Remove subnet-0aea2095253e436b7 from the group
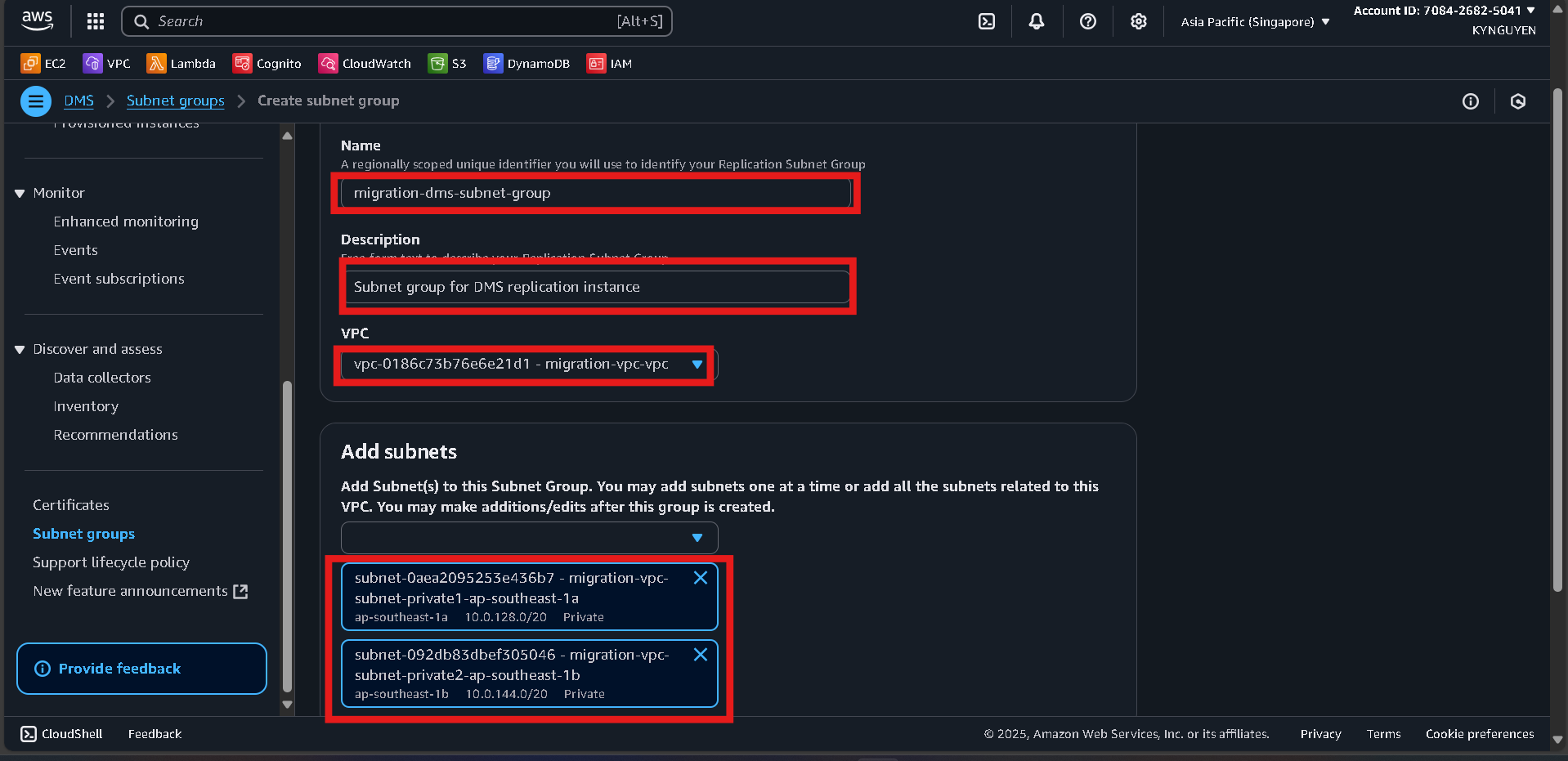This screenshot has width=1568, height=761. (701, 578)
